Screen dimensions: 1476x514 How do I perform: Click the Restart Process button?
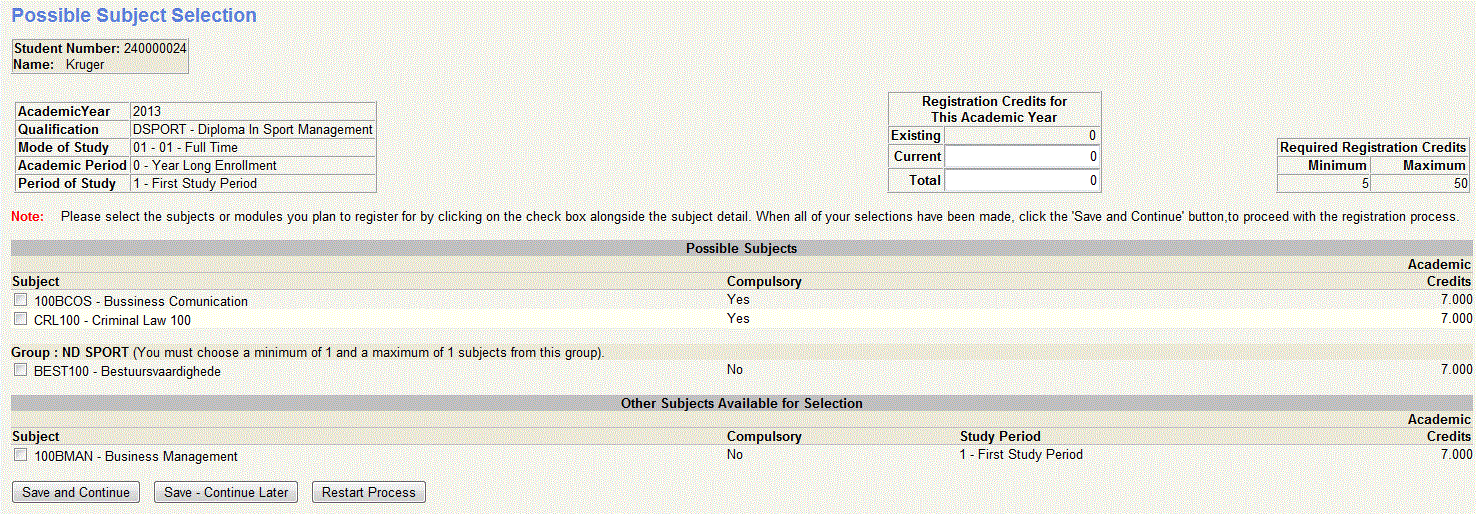(369, 492)
